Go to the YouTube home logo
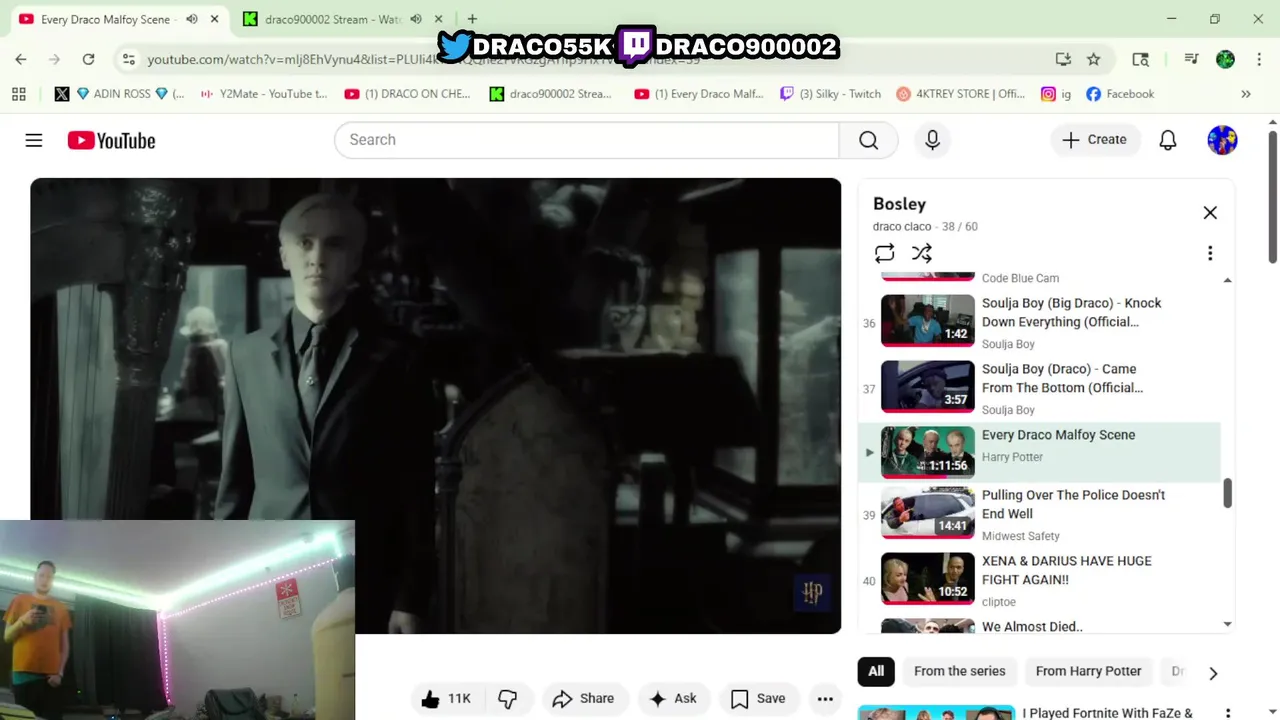This screenshot has width=1280, height=720. tap(111, 141)
